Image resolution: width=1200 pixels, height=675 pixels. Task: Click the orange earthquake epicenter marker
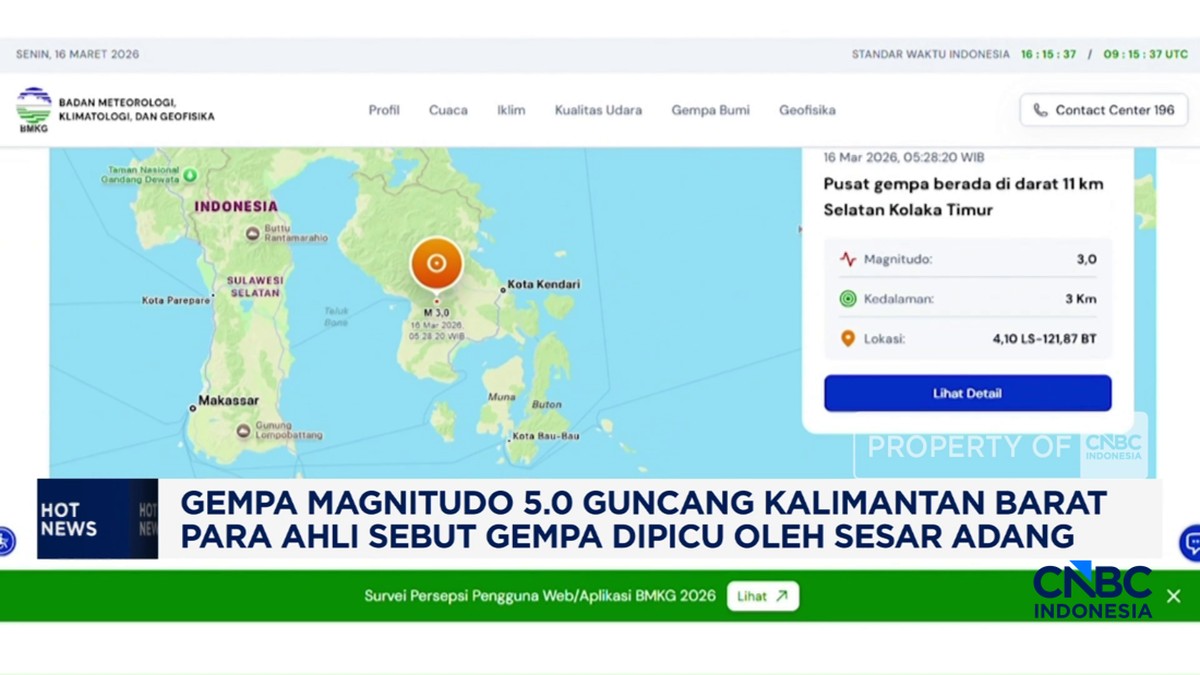tap(436, 264)
